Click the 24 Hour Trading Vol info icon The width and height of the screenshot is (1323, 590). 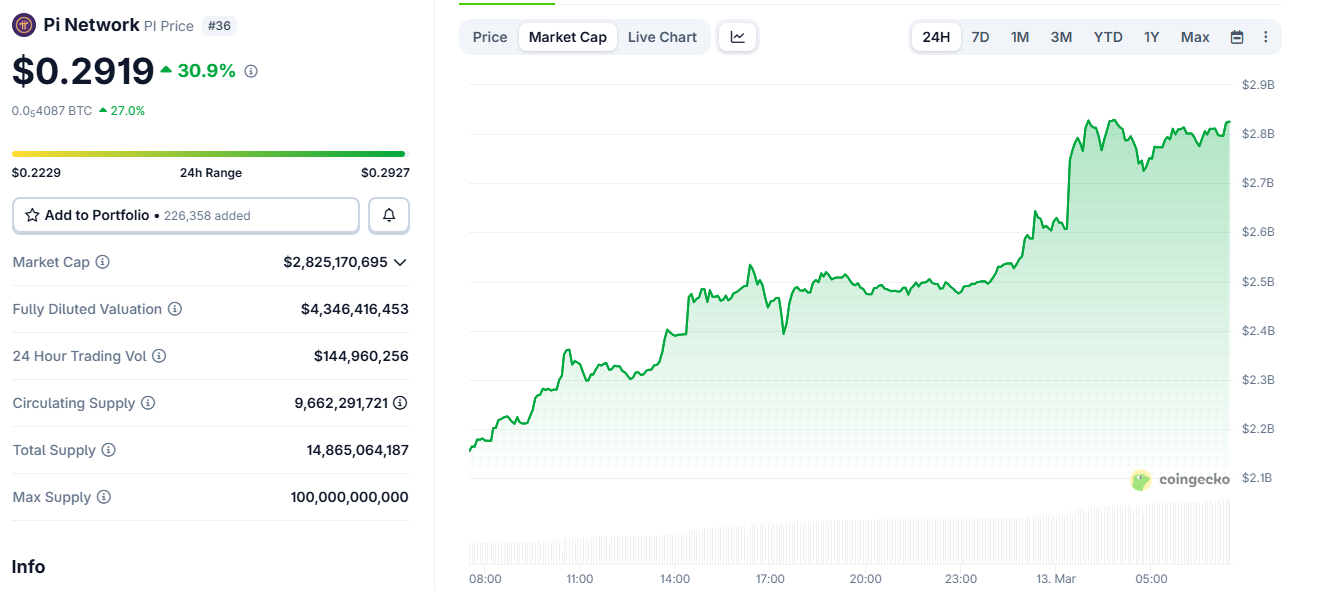pos(160,356)
